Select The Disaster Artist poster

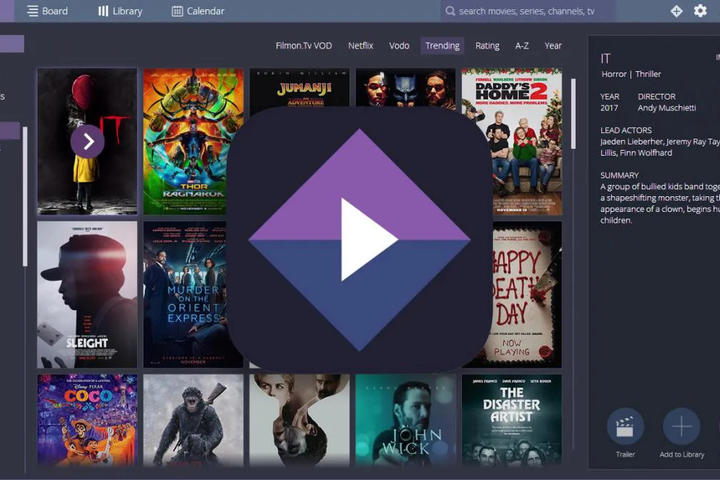point(512,419)
